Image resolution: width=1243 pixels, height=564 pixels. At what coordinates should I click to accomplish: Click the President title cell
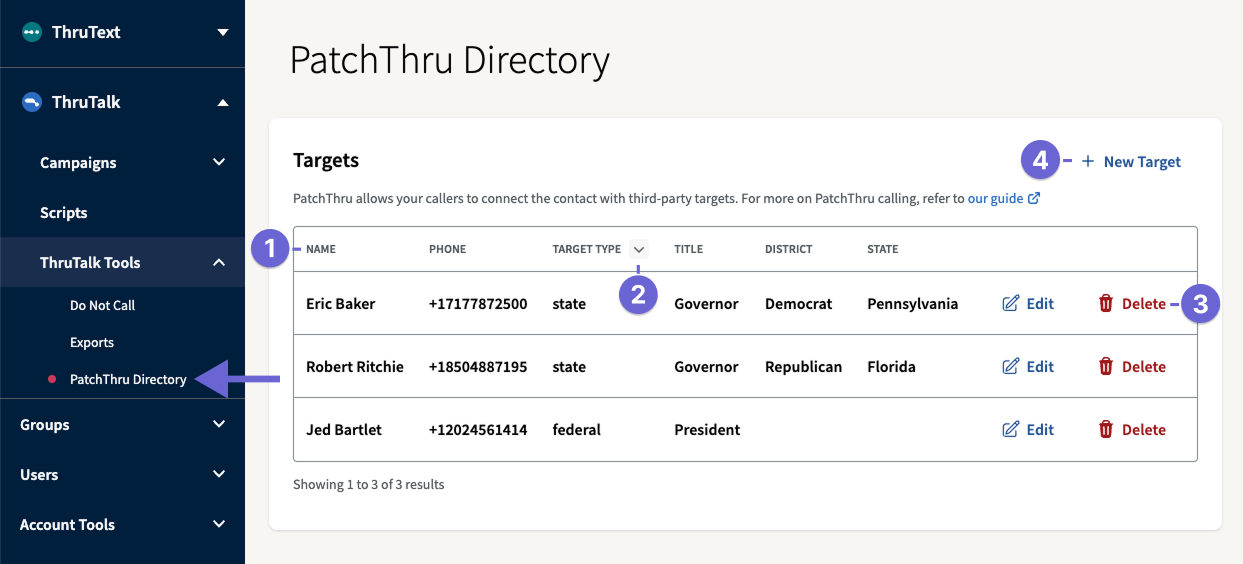tap(708, 429)
